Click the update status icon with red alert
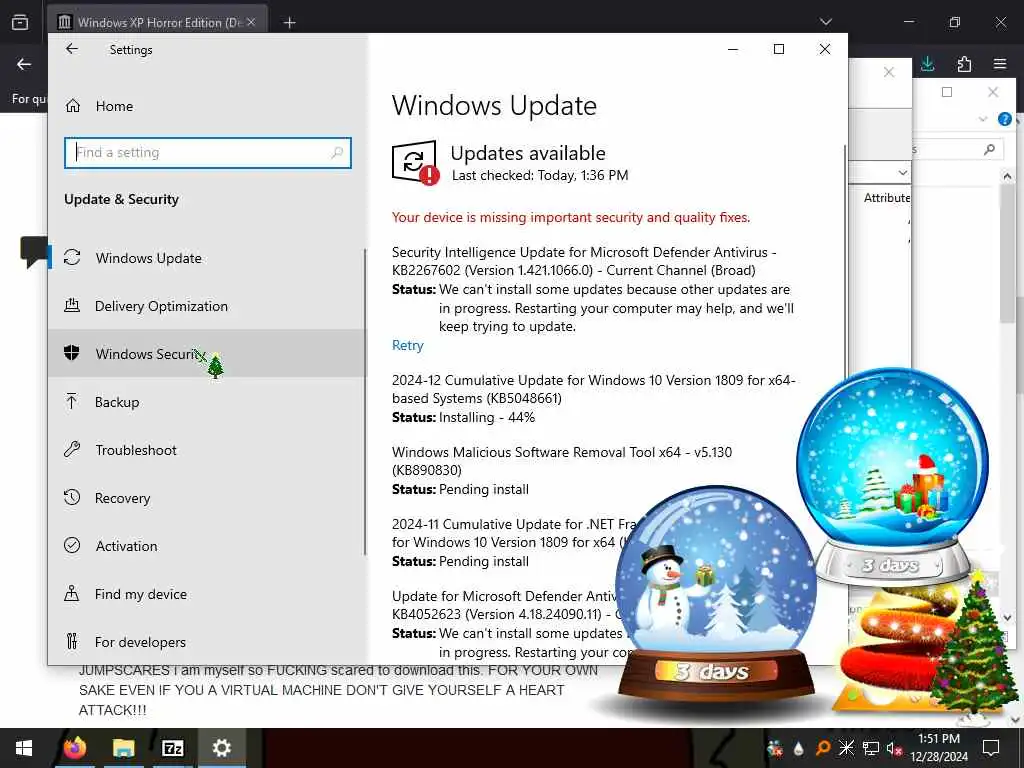 point(415,163)
